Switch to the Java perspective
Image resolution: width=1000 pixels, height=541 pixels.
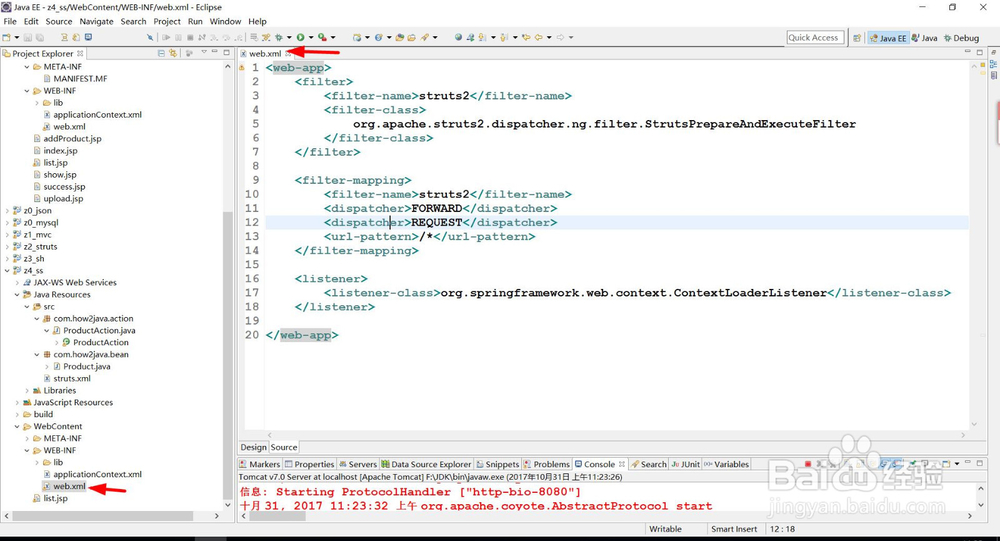pyautogui.click(x=925, y=38)
